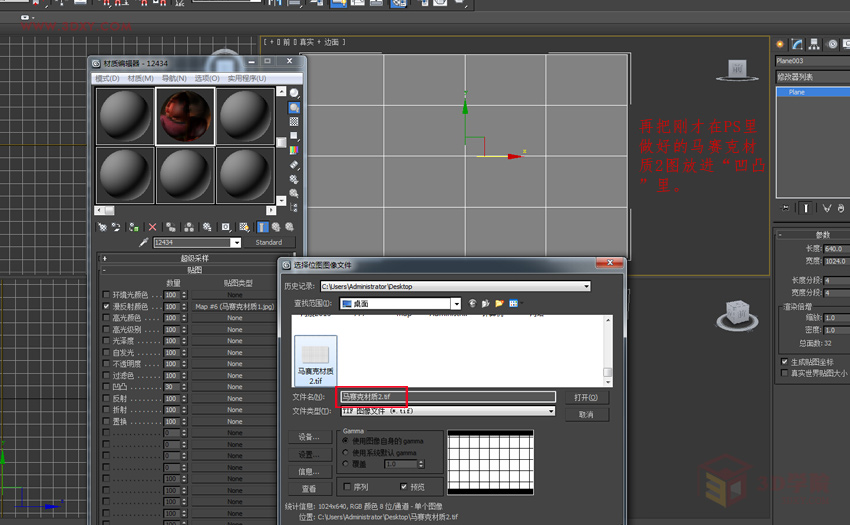Select 使用系统默认 gamma radio button
Screen dimensions: 850x525
coord(345,452)
